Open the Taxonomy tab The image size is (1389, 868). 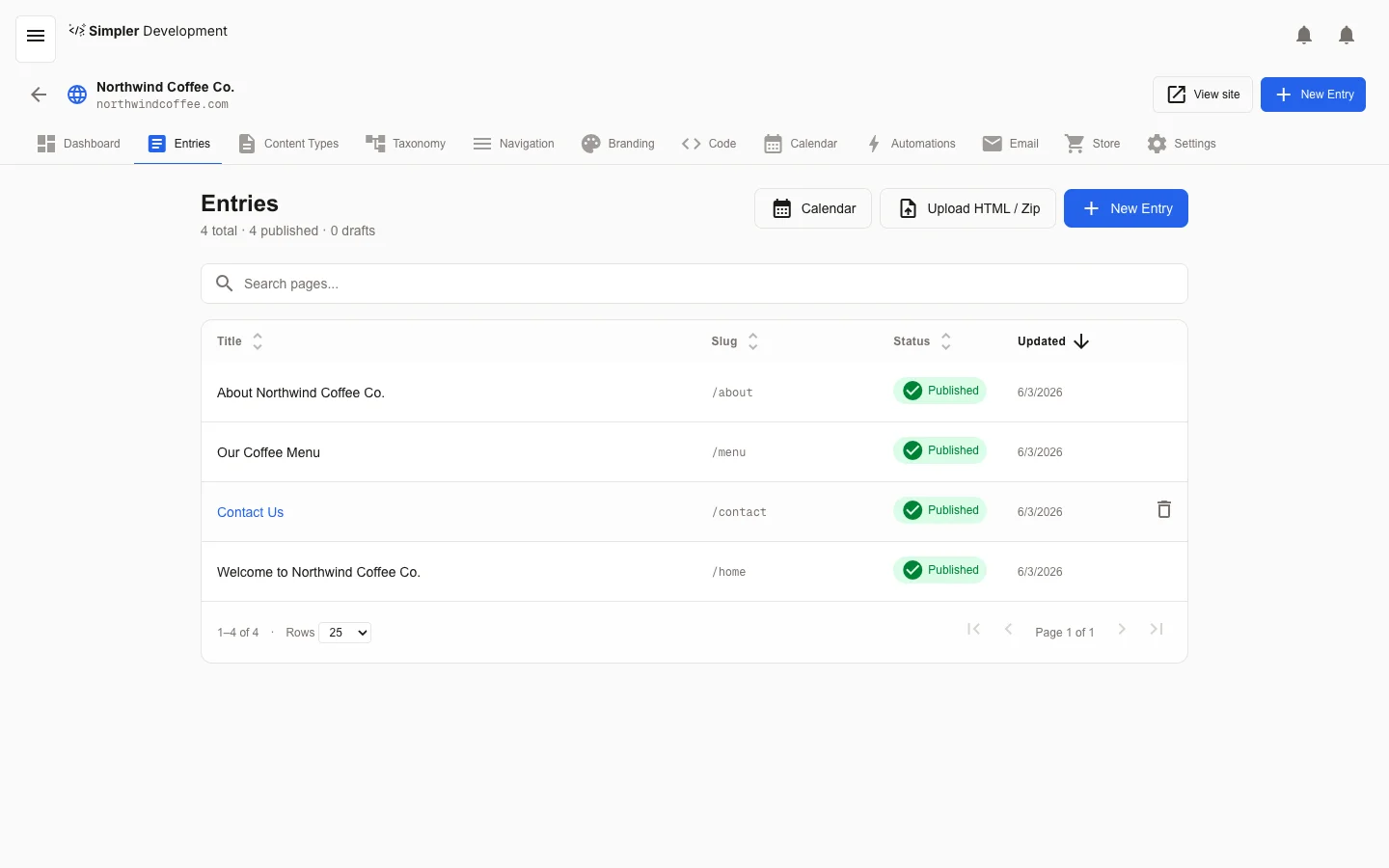(x=406, y=144)
